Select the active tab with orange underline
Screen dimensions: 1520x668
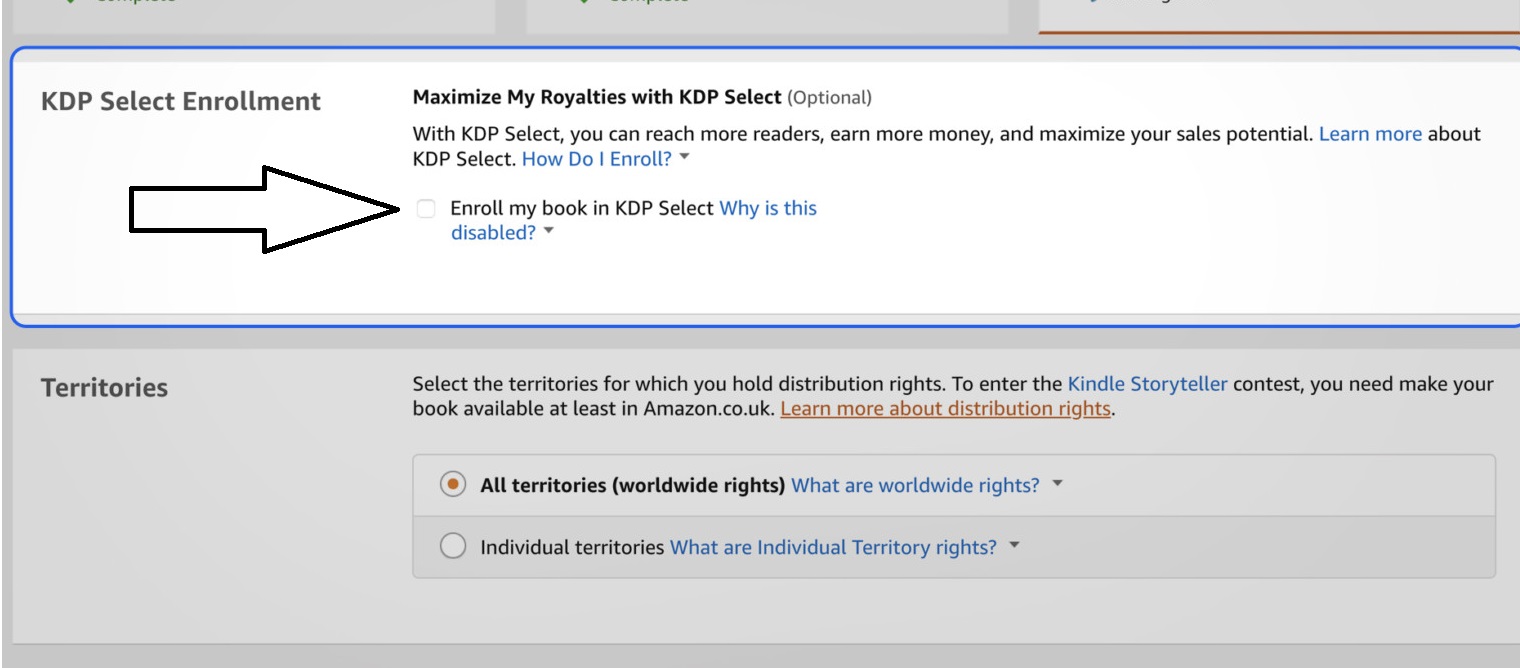[1279, 16]
